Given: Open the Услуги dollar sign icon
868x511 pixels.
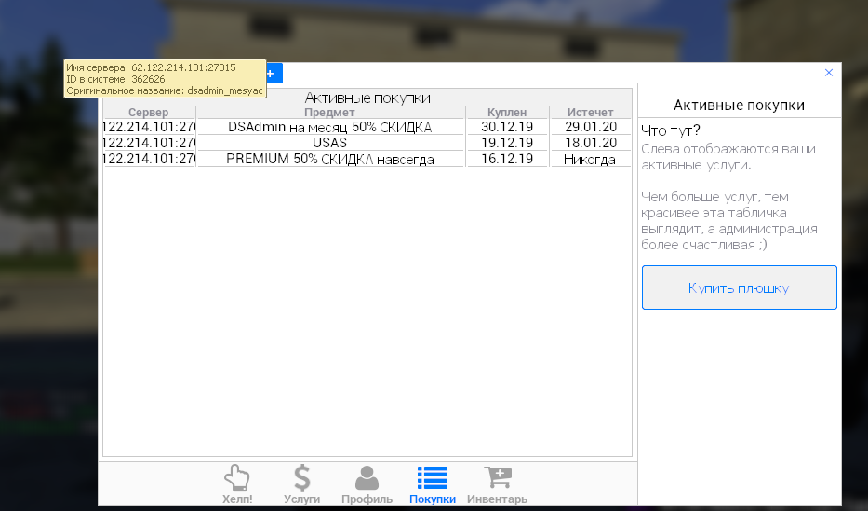Looking at the screenshot, I should click(301, 478).
